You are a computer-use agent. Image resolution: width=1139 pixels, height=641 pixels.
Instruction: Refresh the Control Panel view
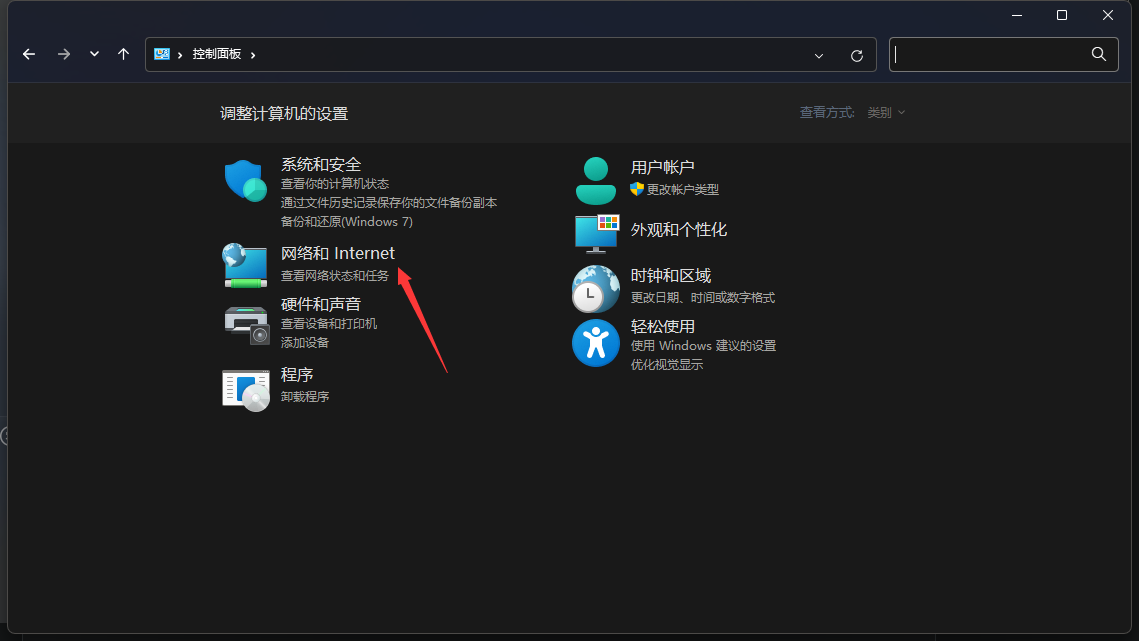(x=857, y=55)
